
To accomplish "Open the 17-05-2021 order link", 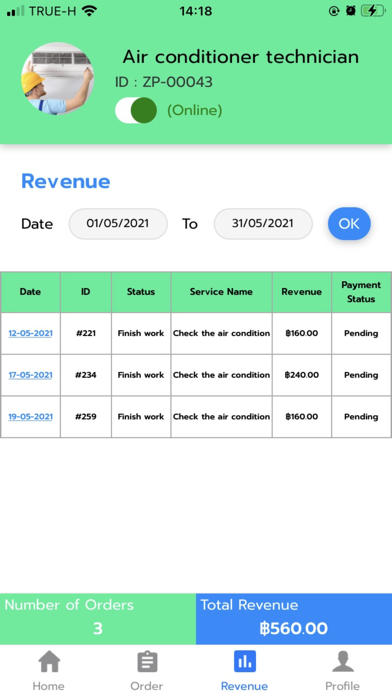I will coord(30,375).
